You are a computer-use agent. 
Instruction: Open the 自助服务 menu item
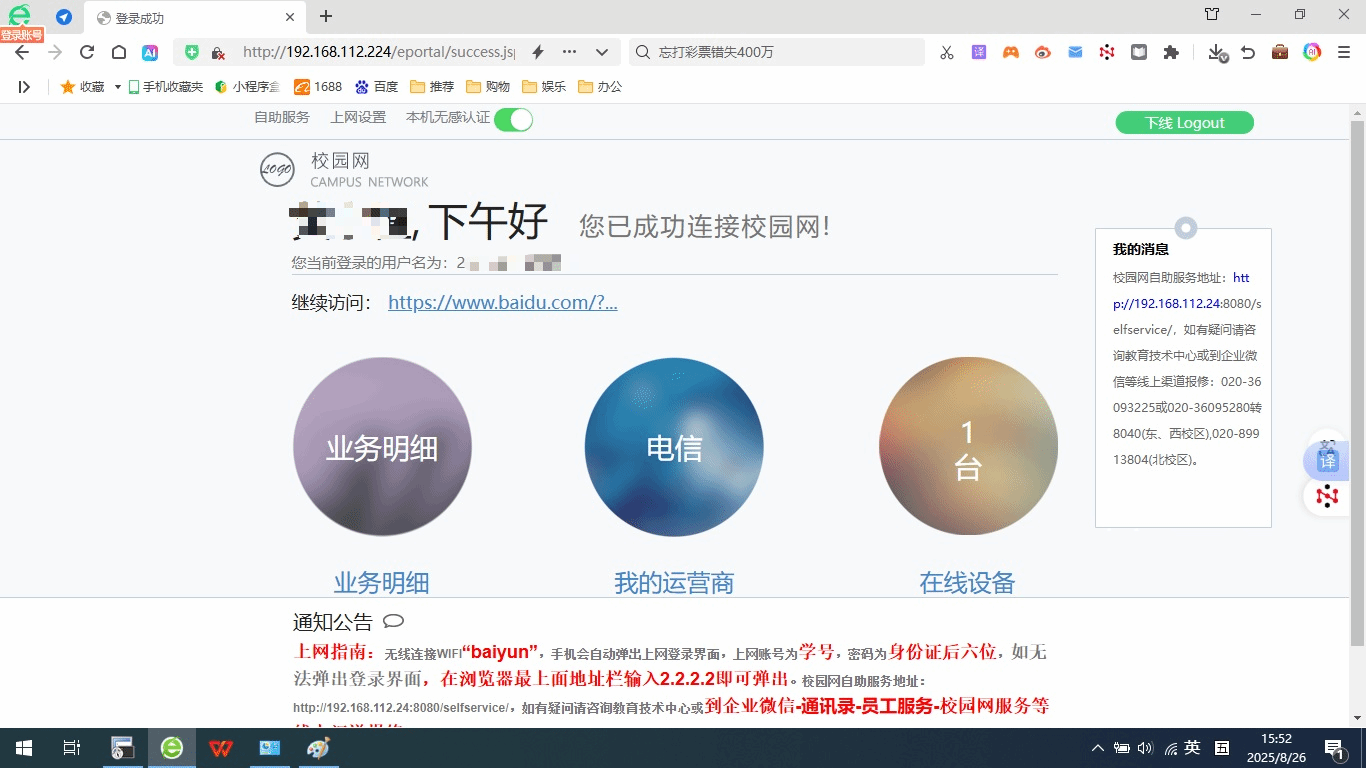coord(282,117)
